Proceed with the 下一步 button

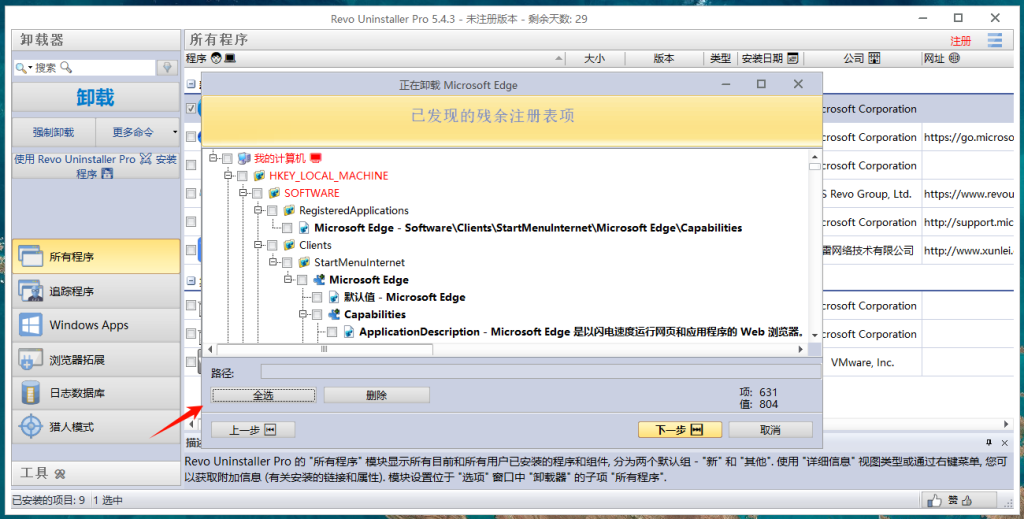click(680, 430)
